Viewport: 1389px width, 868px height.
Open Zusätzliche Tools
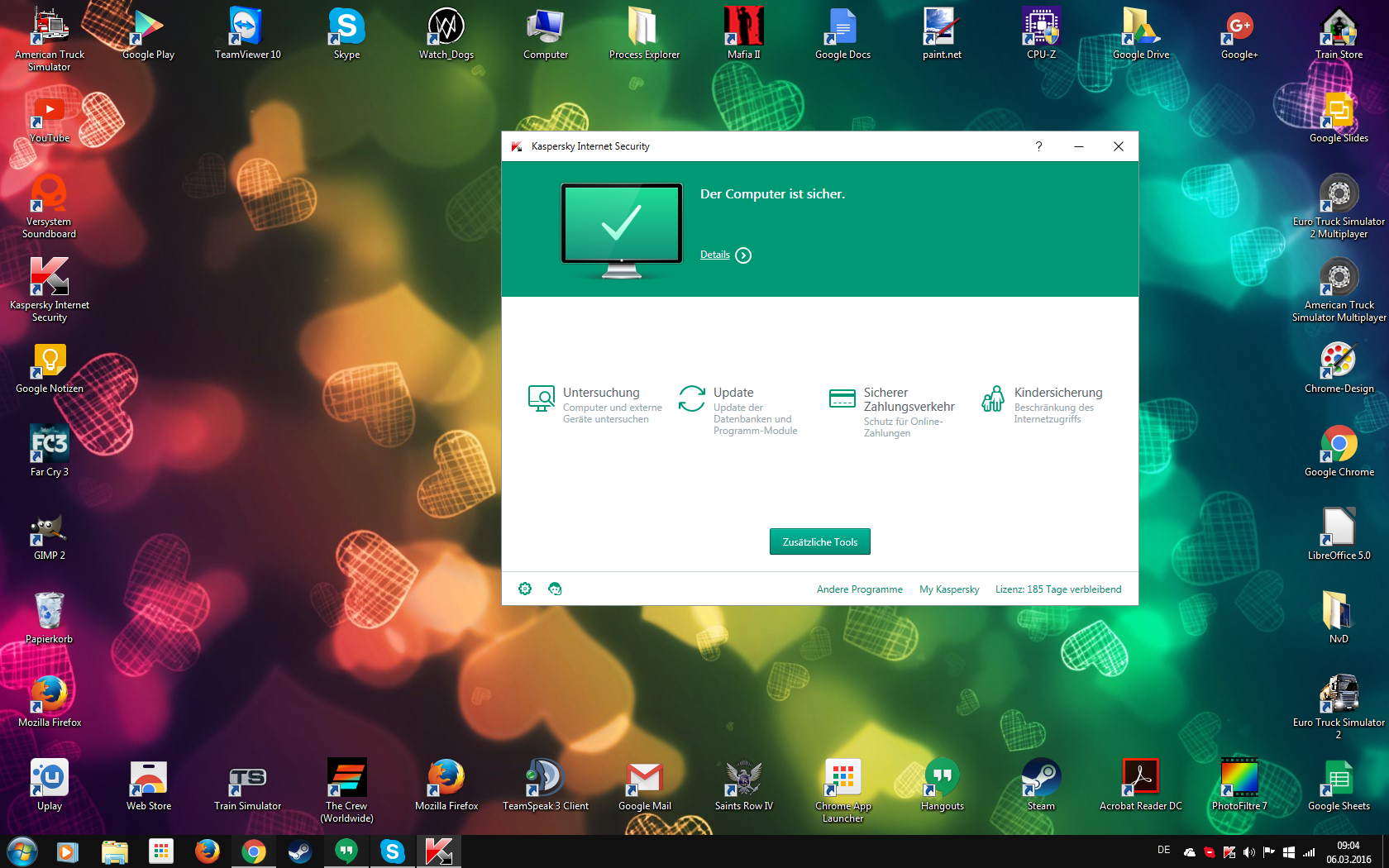(x=820, y=541)
